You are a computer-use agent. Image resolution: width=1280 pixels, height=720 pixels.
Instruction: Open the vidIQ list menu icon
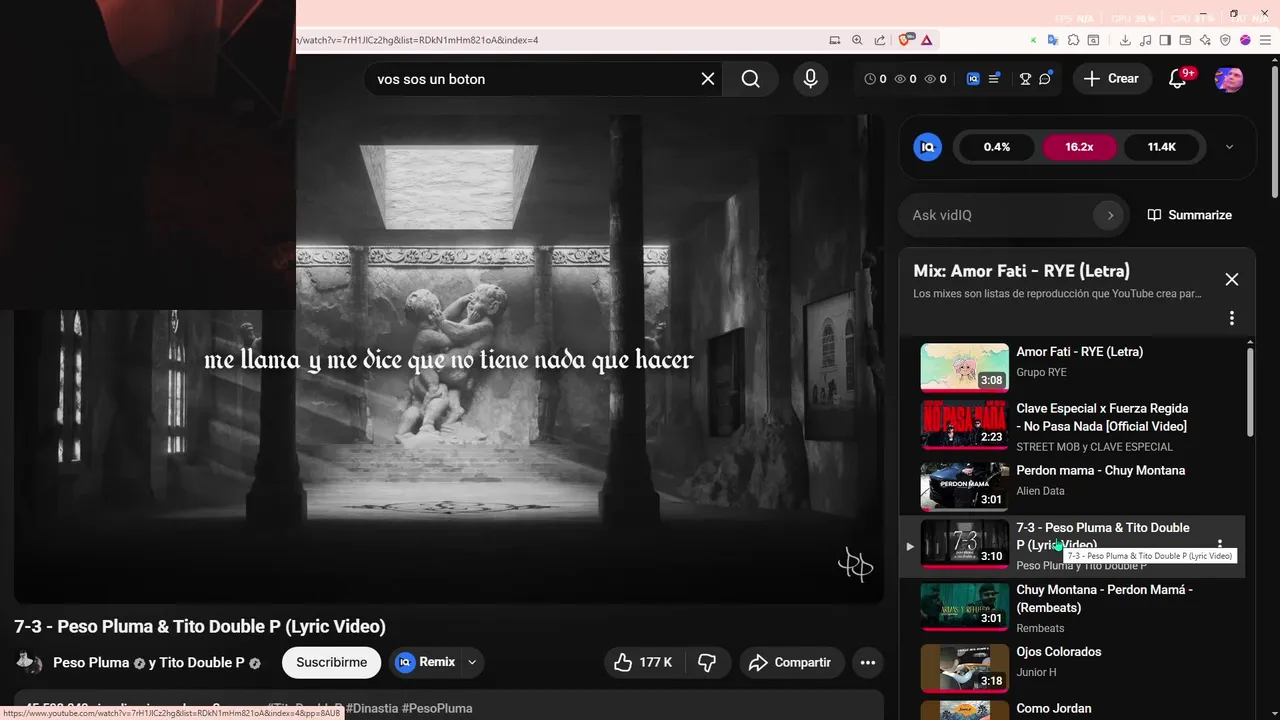[x=995, y=79]
